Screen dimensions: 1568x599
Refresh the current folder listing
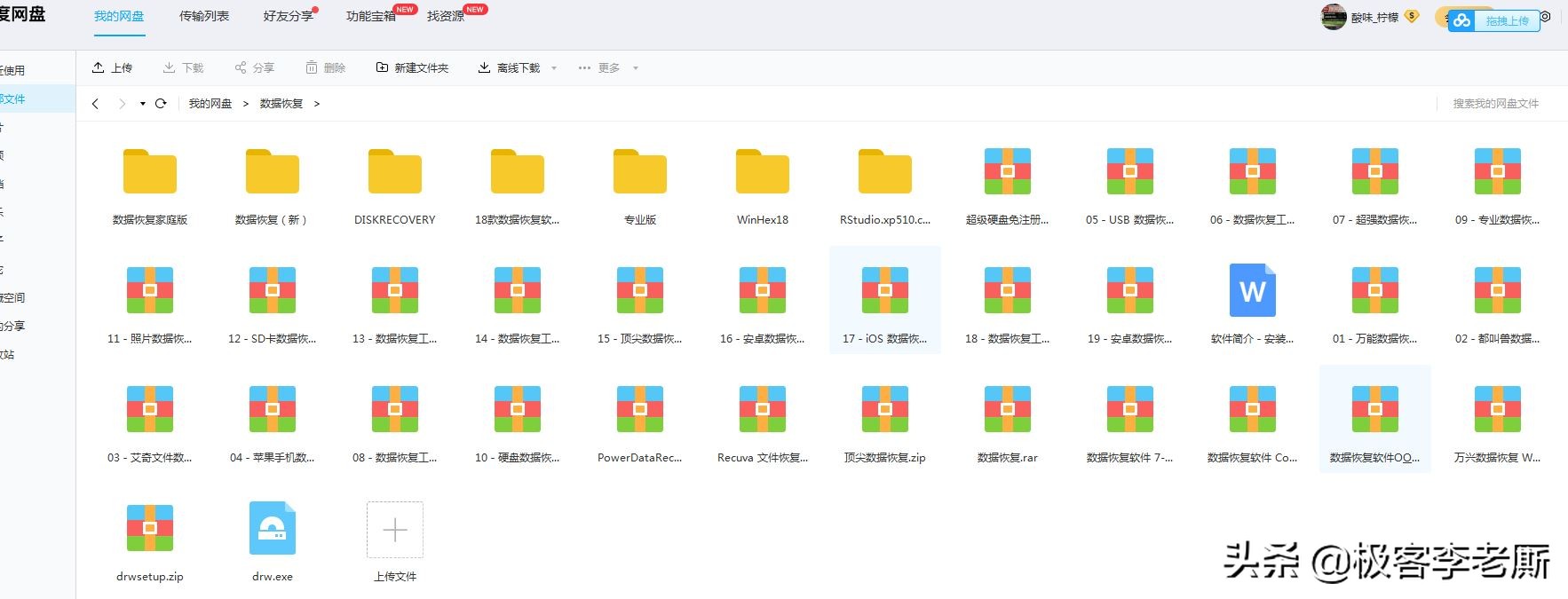(161, 104)
